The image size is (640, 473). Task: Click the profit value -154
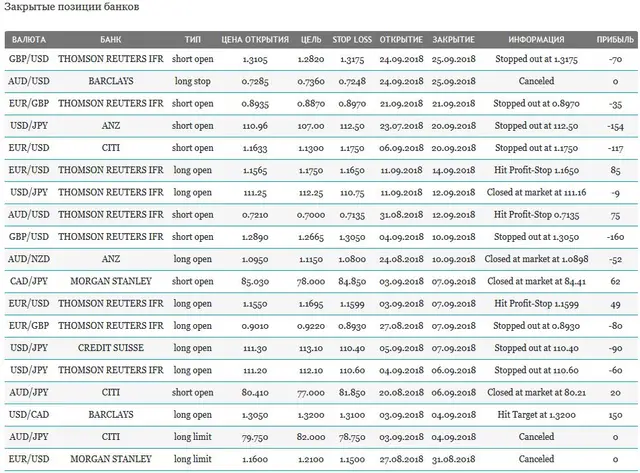point(615,126)
